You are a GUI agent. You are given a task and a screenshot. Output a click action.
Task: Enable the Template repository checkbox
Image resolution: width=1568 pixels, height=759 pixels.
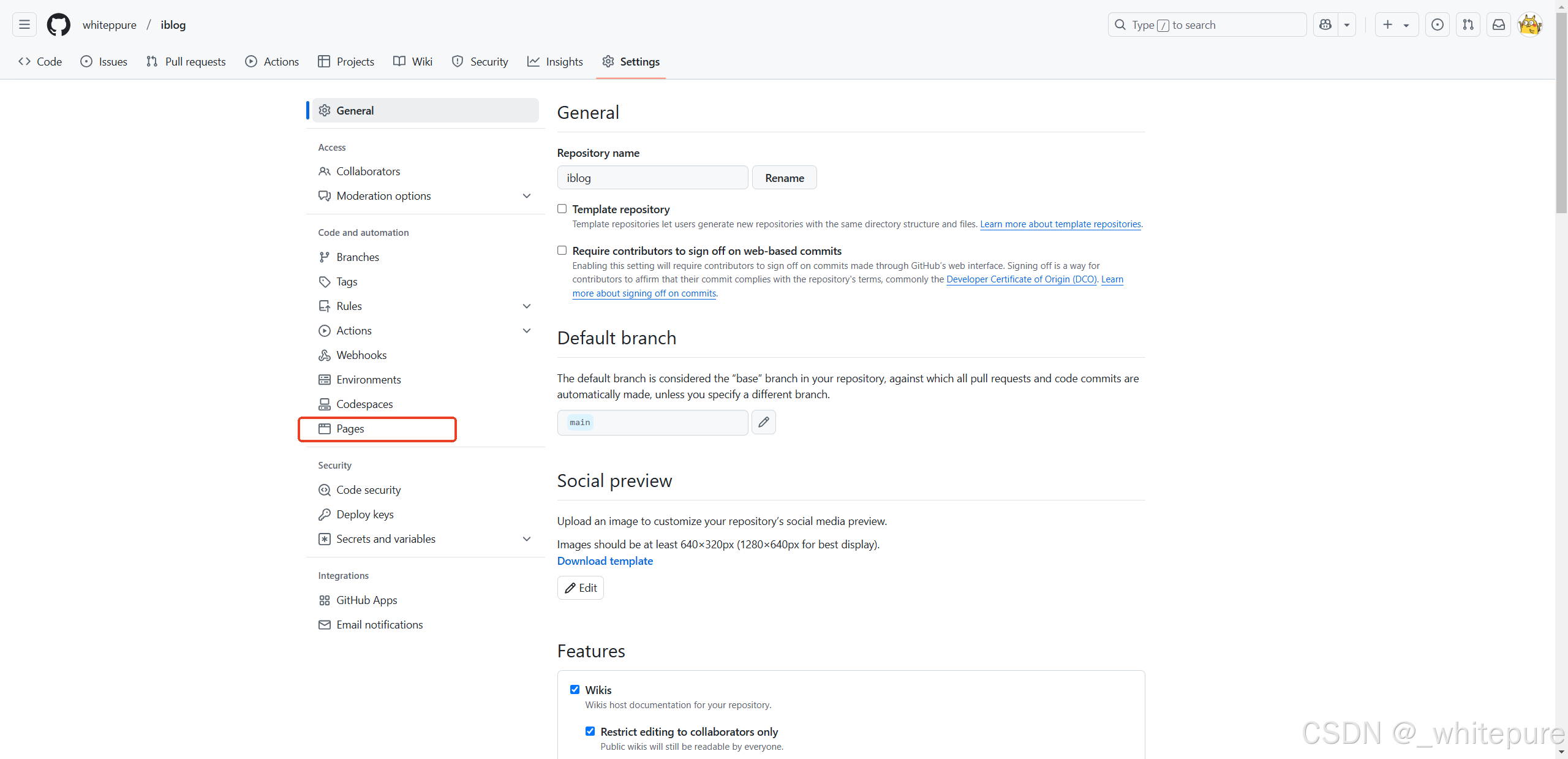click(x=562, y=209)
